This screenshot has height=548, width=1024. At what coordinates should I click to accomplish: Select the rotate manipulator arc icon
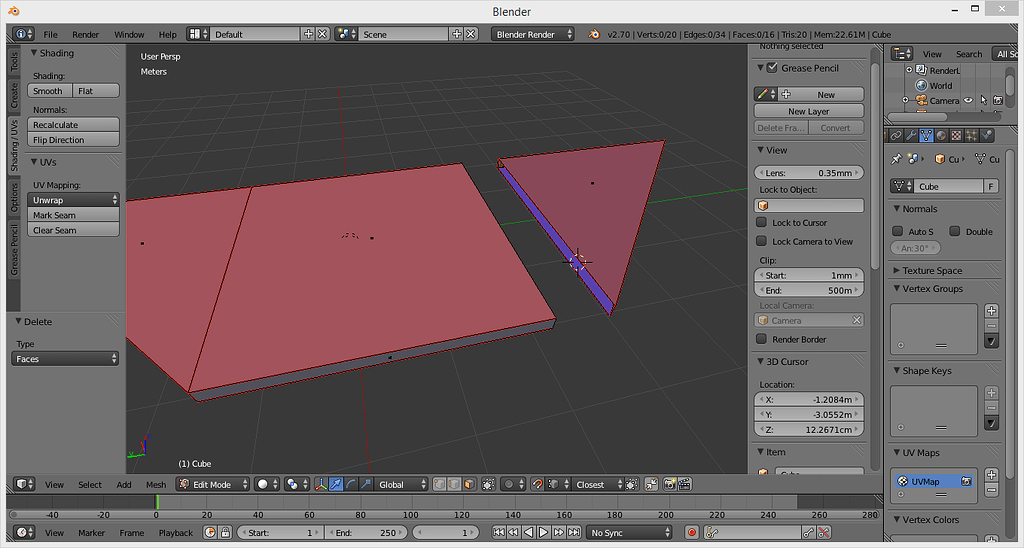point(351,484)
